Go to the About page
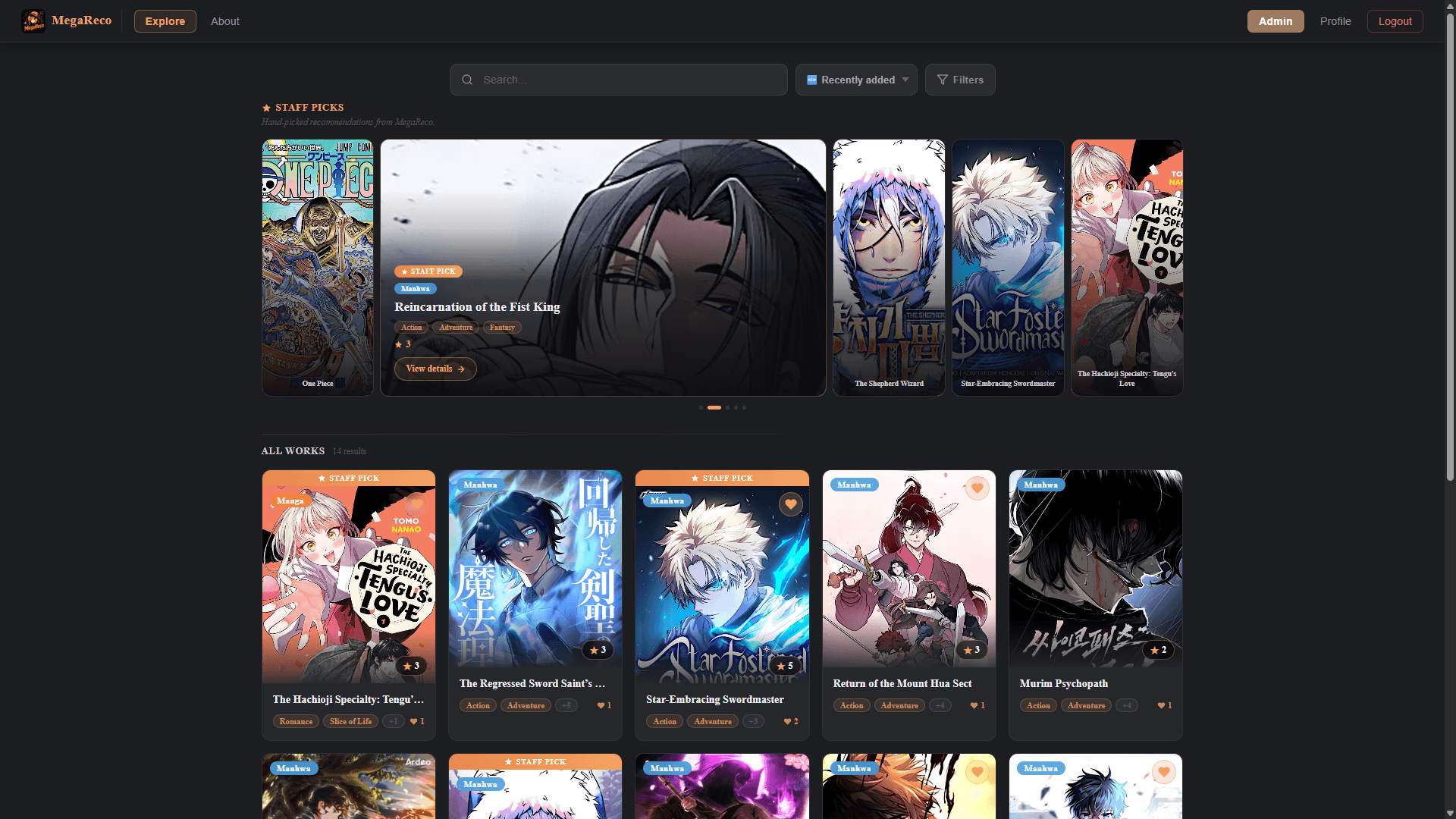This screenshot has width=1456, height=819. (225, 21)
